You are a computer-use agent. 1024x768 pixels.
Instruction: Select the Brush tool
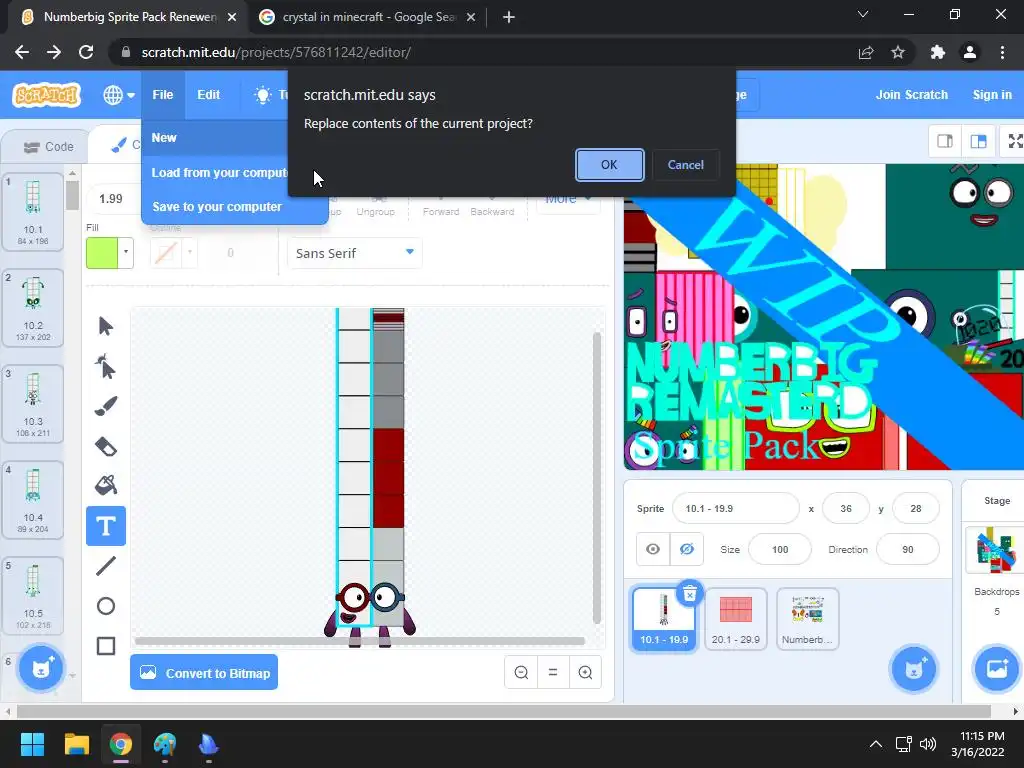tap(106, 406)
